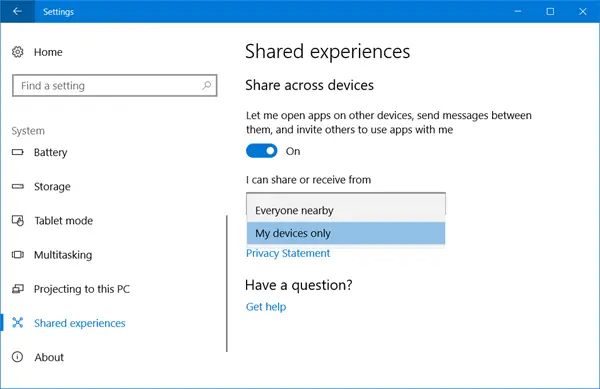Click the Shared experiences page heading
This screenshot has height=389, width=600.
click(328, 51)
